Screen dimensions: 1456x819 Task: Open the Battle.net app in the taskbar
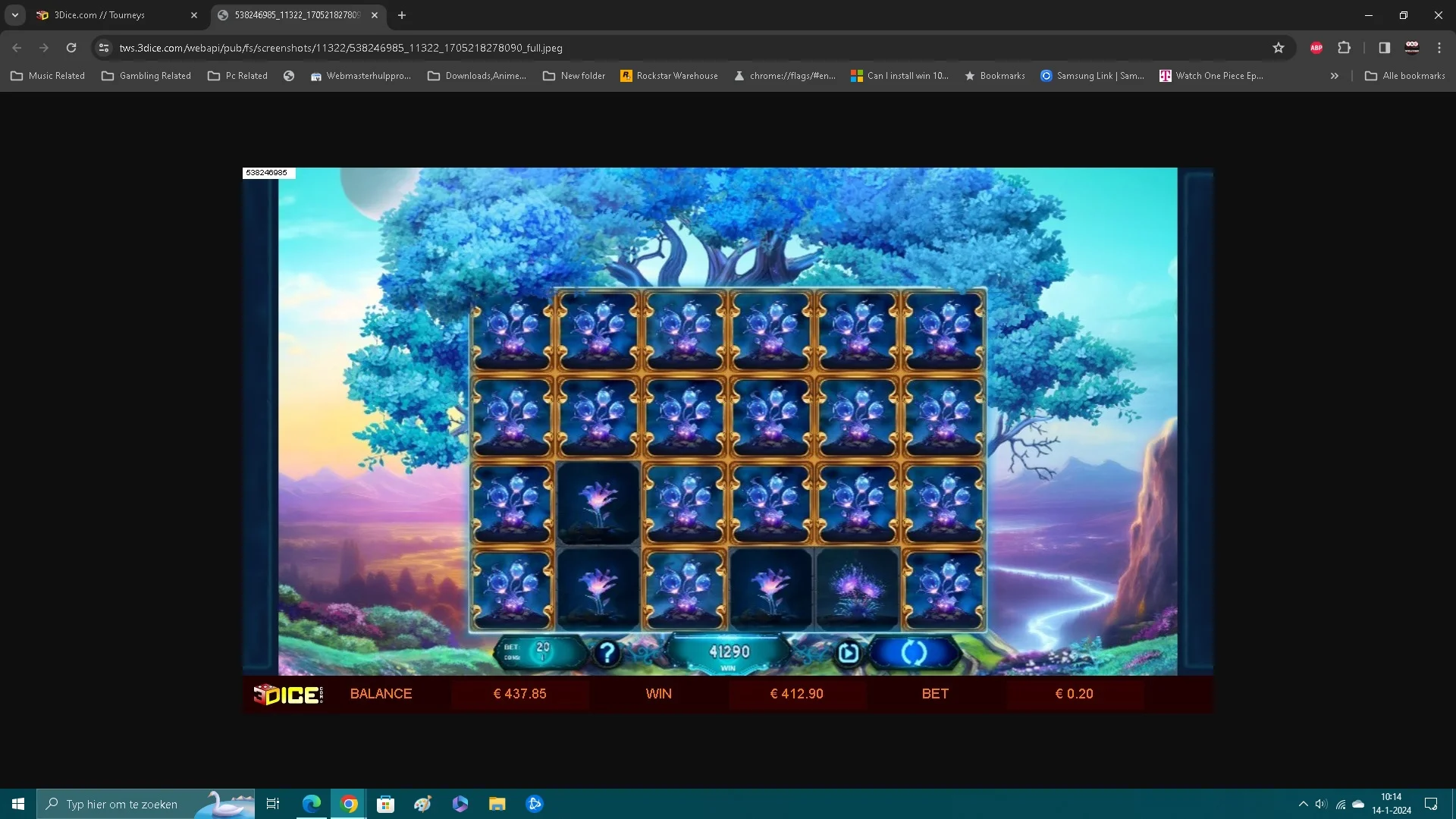point(535,804)
